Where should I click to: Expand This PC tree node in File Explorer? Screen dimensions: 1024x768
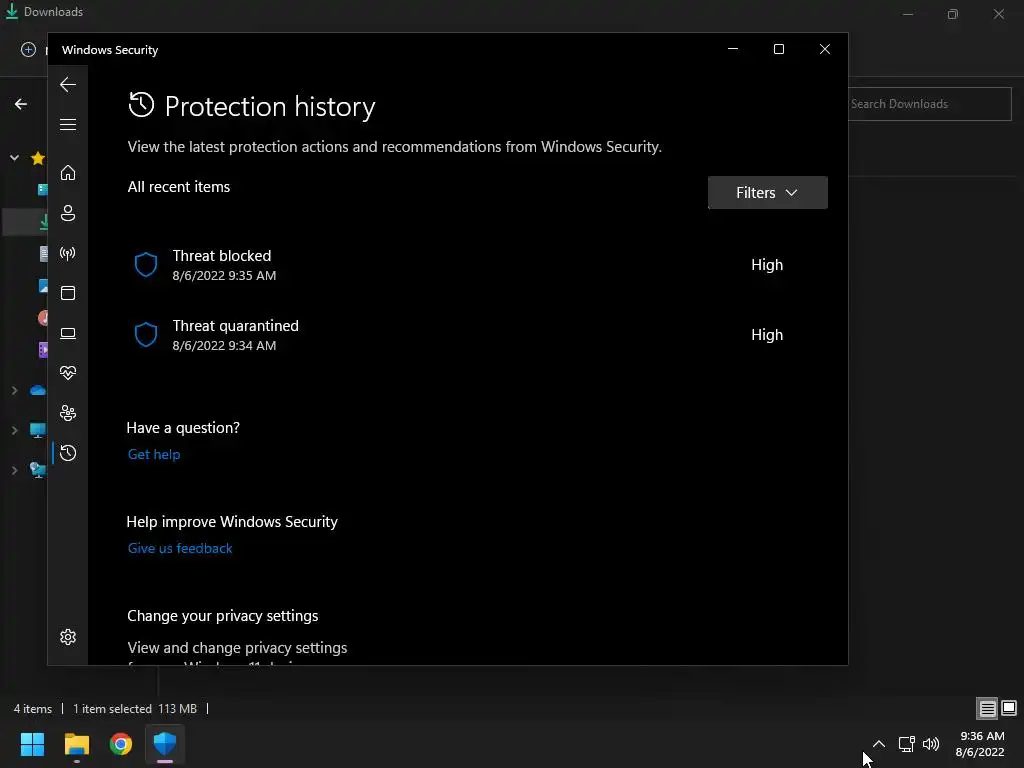point(14,430)
